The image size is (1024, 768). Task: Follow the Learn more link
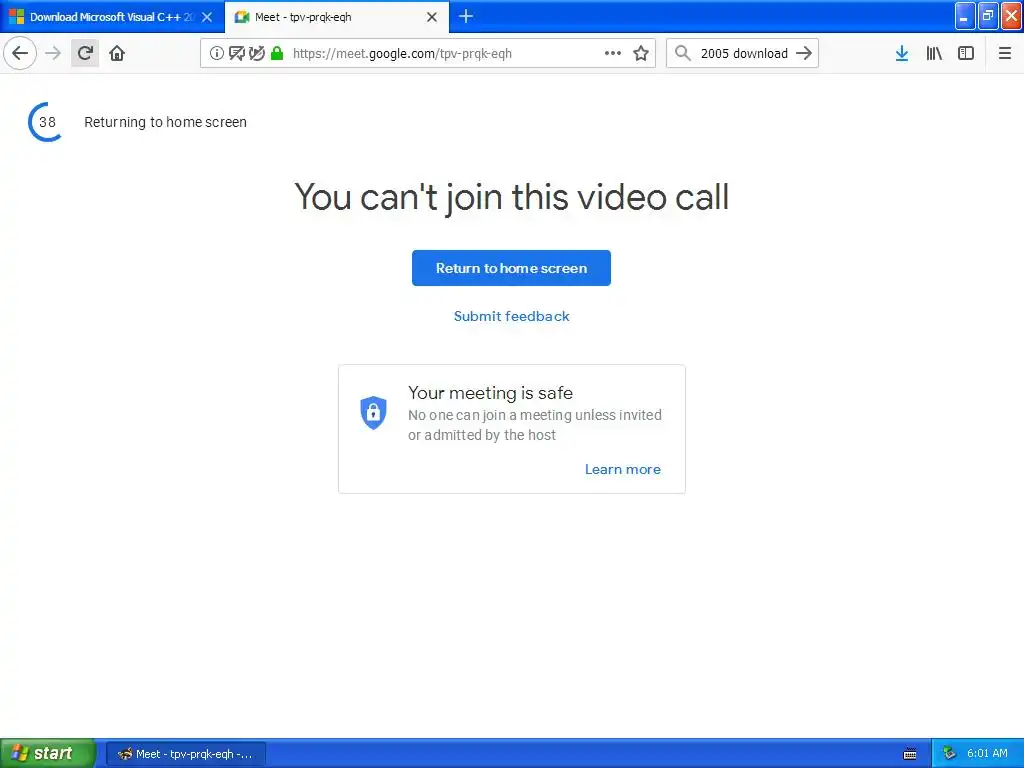[x=622, y=469]
